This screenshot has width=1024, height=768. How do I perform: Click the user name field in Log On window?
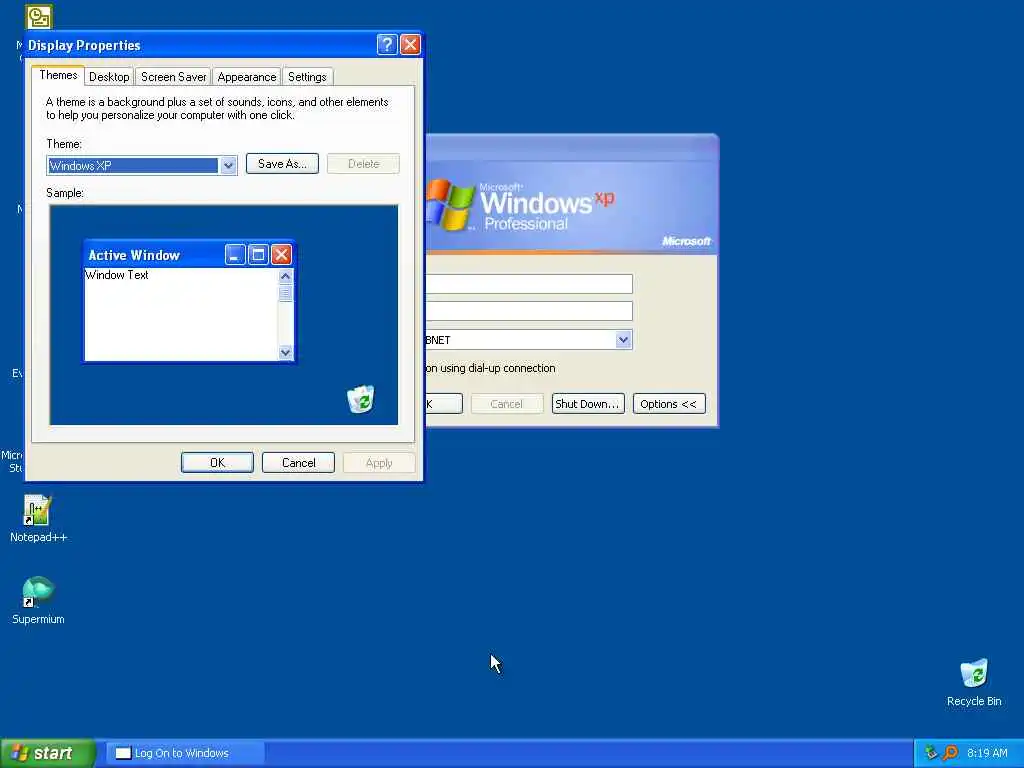(530, 284)
